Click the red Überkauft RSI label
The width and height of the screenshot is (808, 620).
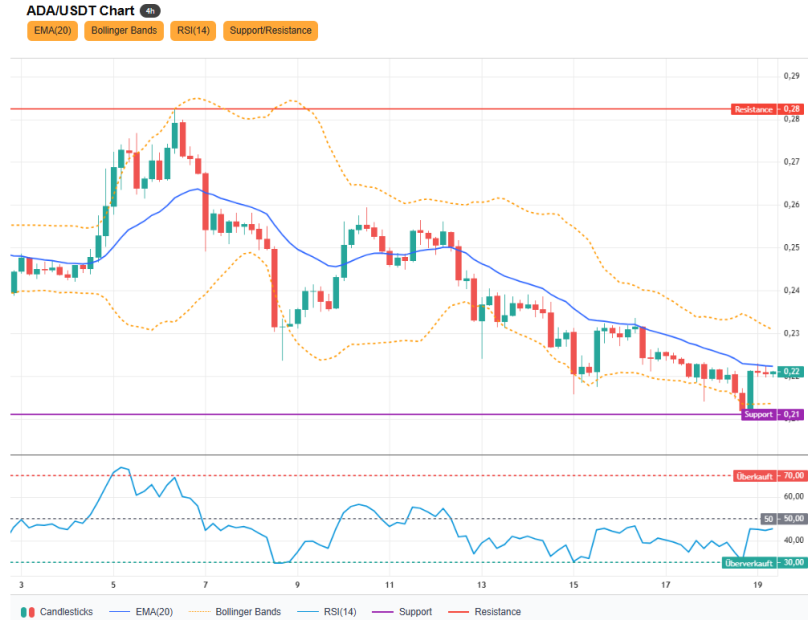[x=754, y=476]
